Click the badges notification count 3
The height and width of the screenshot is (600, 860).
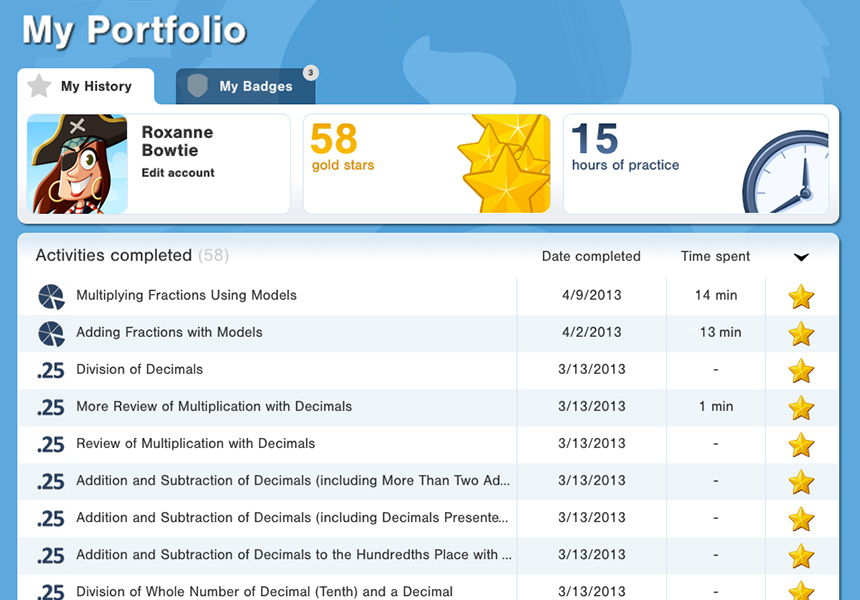[310, 72]
